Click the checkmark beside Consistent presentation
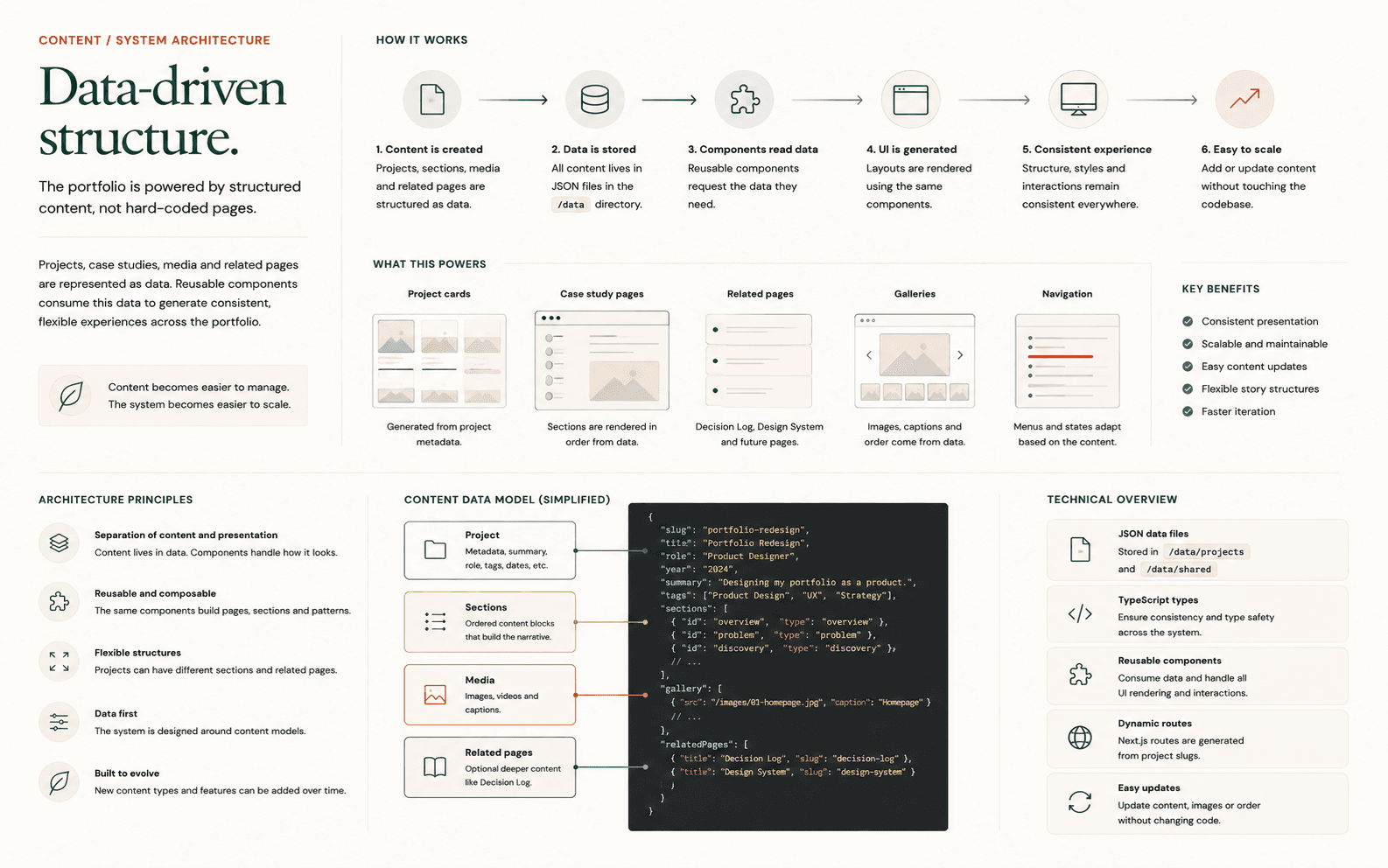This screenshot has height=868, width=1388. click(1188, 321)
